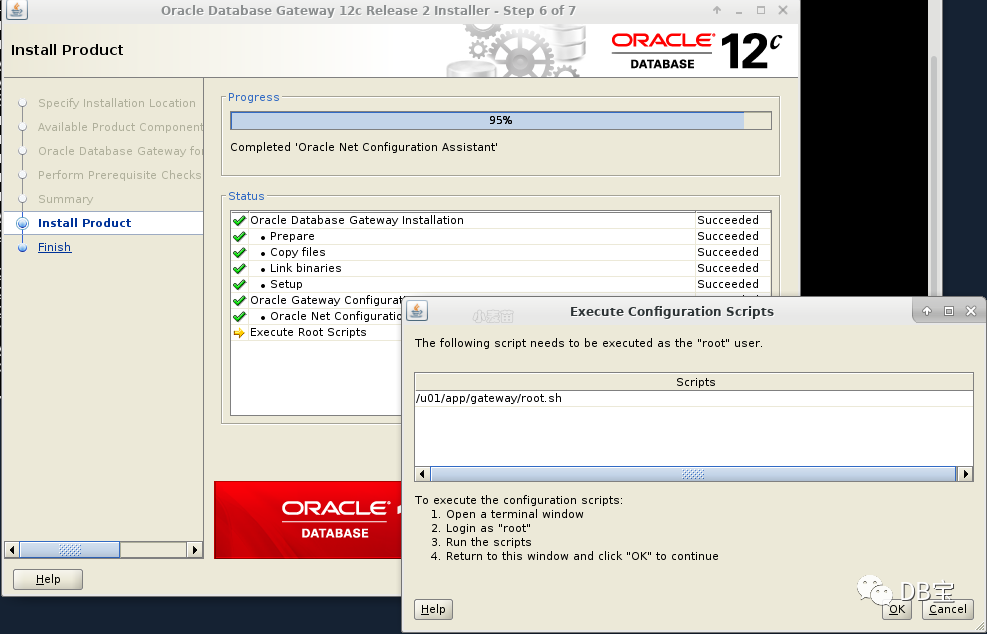The image size is (987, 634).
Task: Follow the Finish link in the sidebar
Action: click(54, 246)
